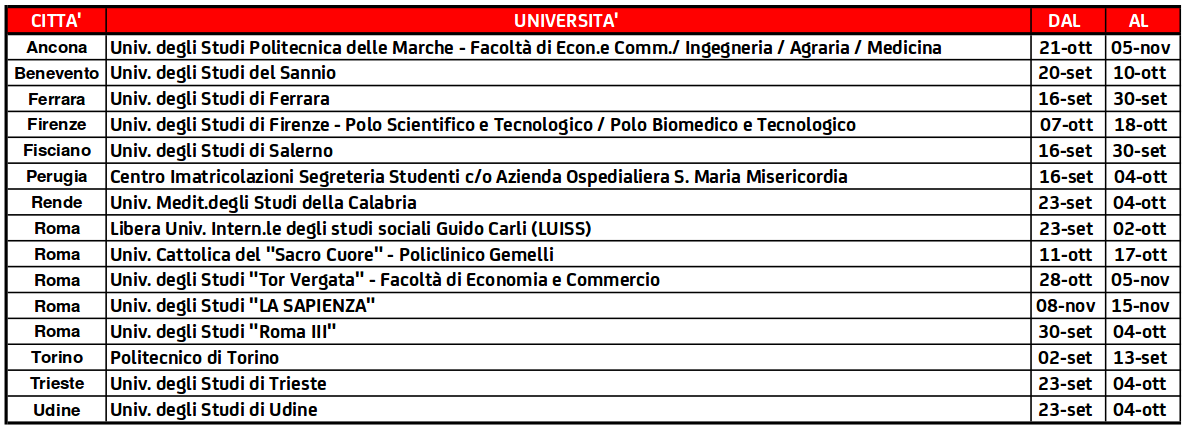
Task: Click the Guido Carli (LUISS) university cell
Action: coord(568,228)
